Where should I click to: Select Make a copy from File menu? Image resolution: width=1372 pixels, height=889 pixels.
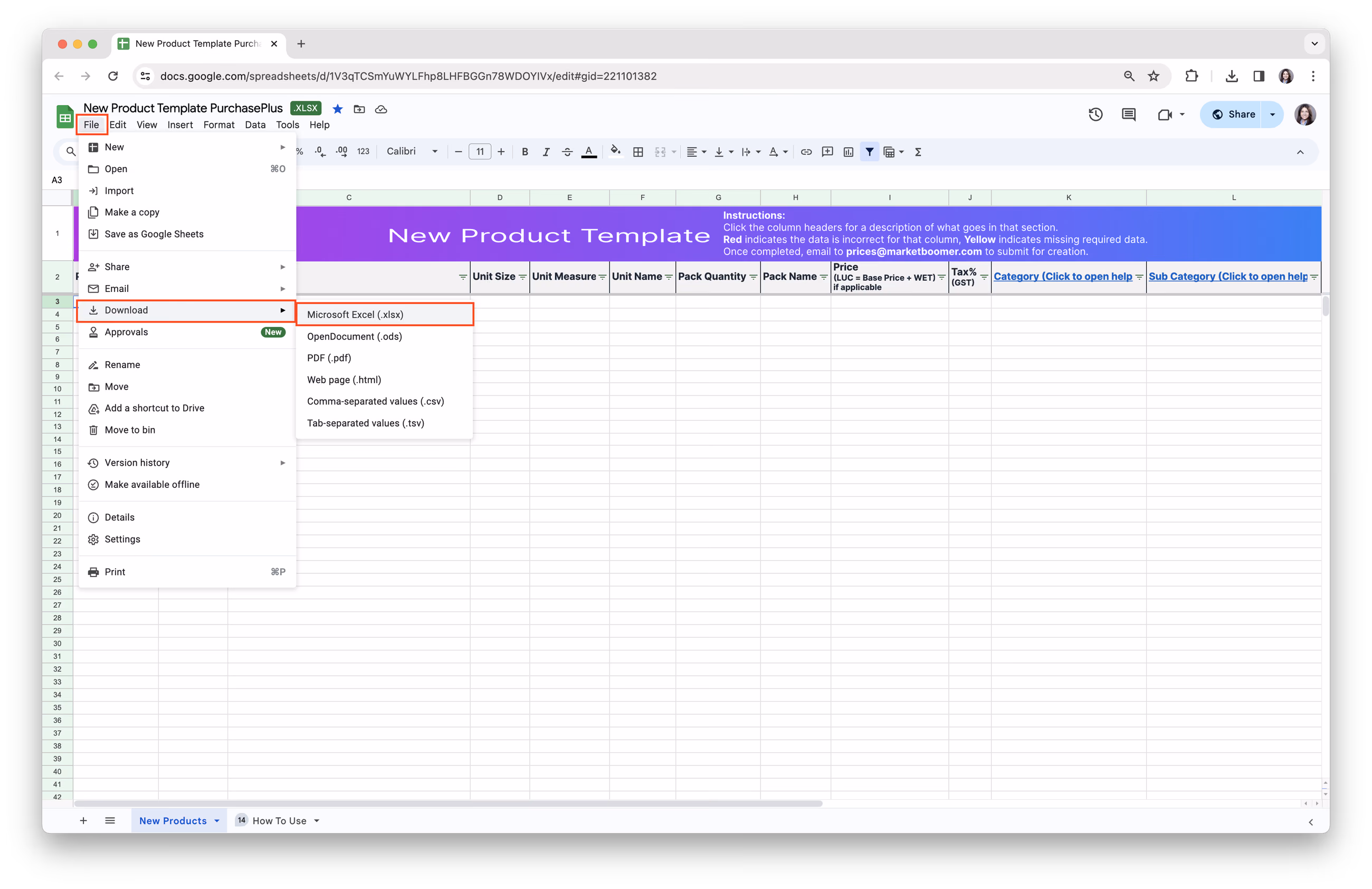[187, 212]
